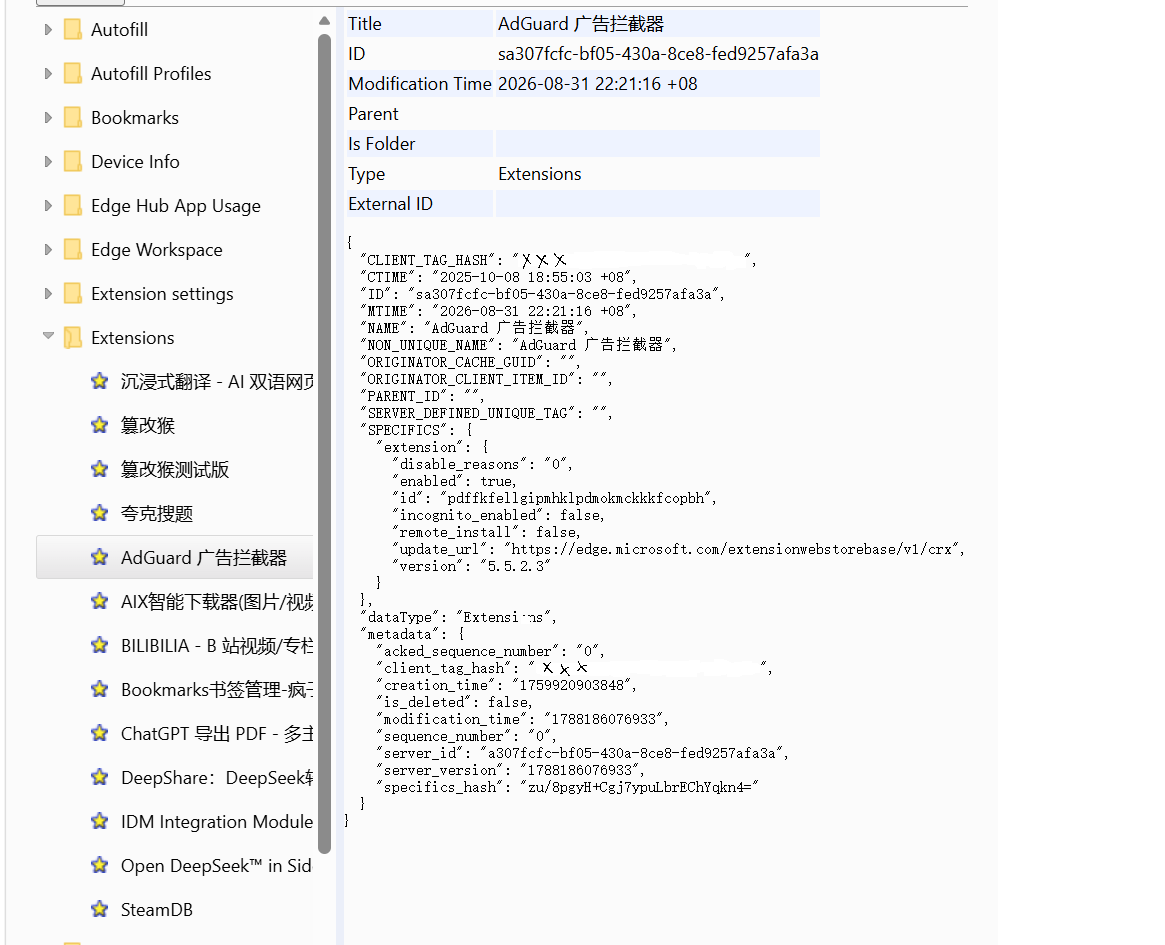Viewport: 1165px width, 945px height.
Task: Click star icon beside 夸克搜题
Action: coord(100,513)
